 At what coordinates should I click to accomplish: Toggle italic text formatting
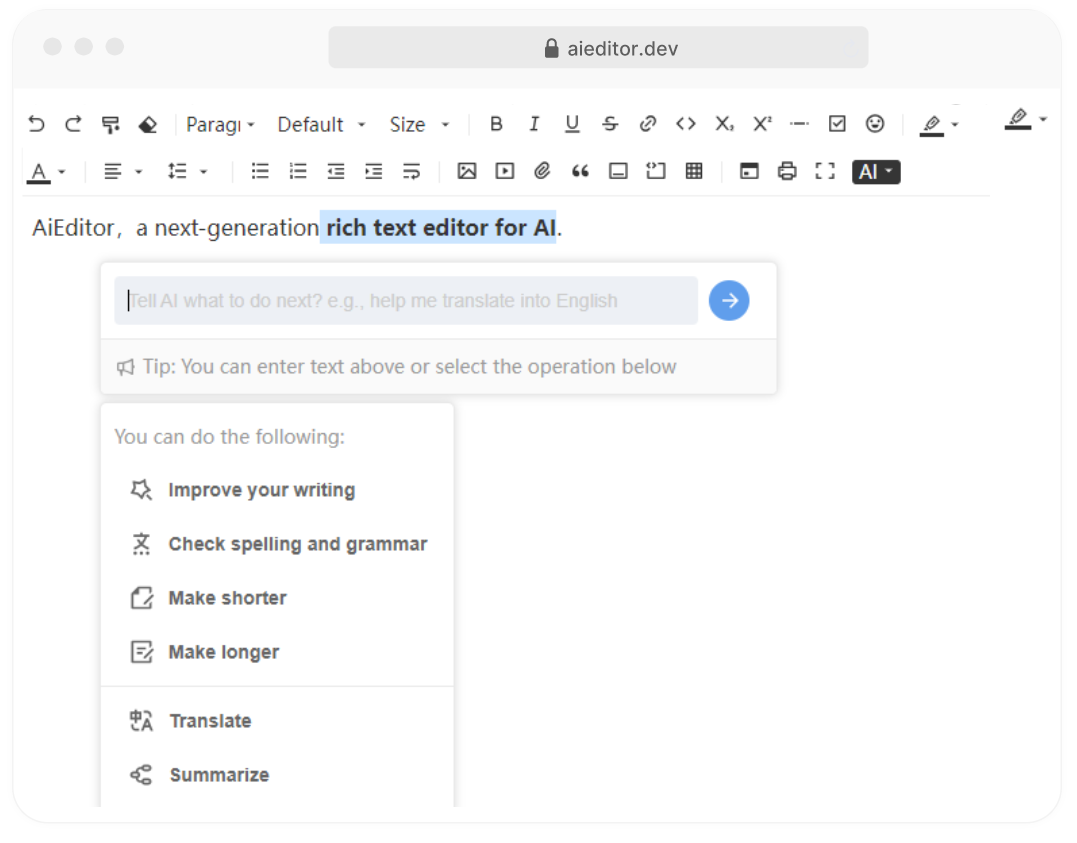534,124
